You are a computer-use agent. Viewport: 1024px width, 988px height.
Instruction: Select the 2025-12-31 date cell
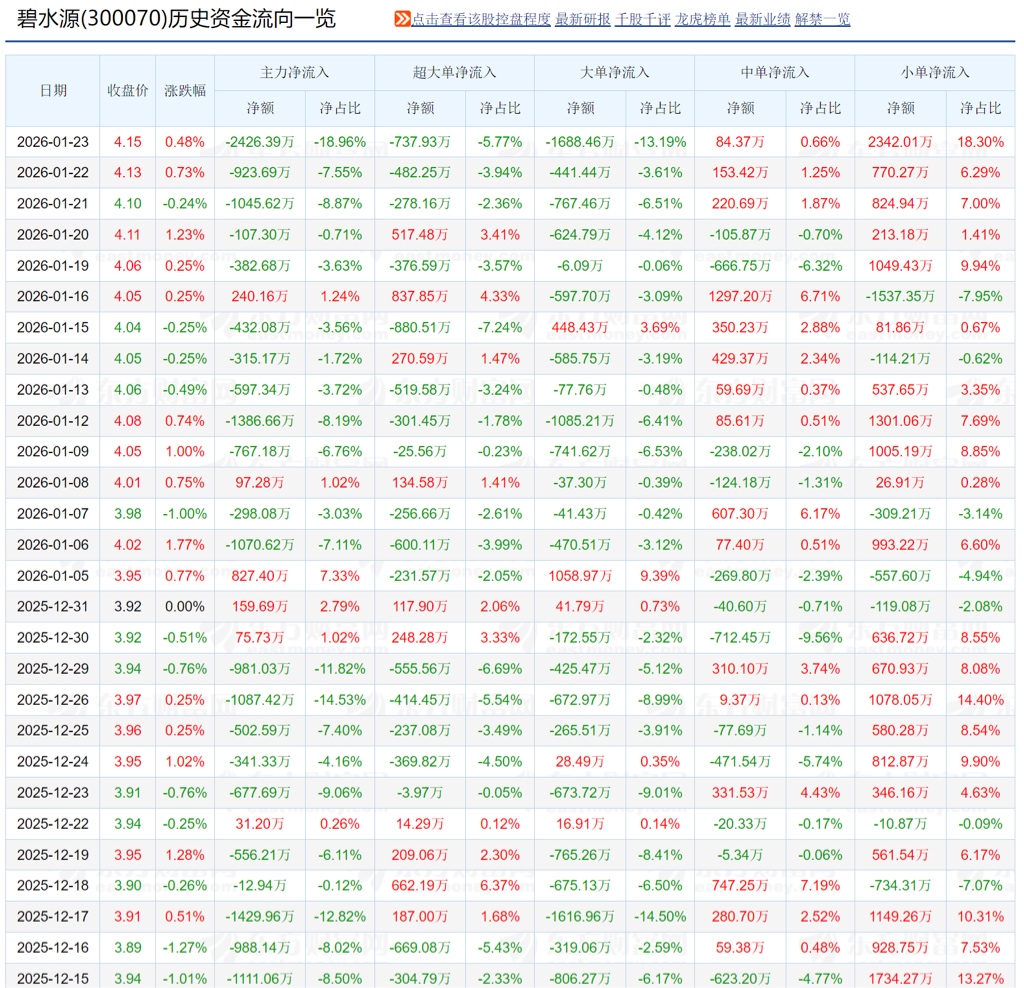(x=53, y=607)
